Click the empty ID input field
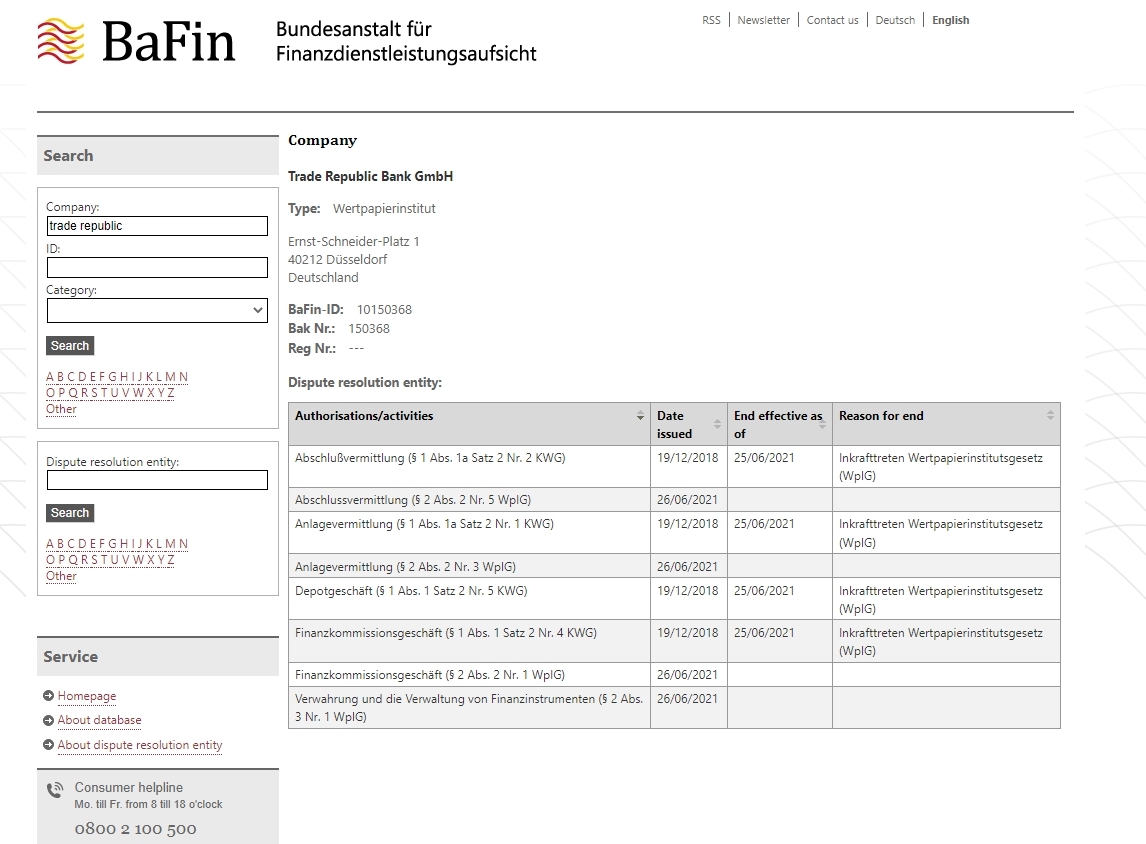1146x844 pixels. (x=157, y=267)
